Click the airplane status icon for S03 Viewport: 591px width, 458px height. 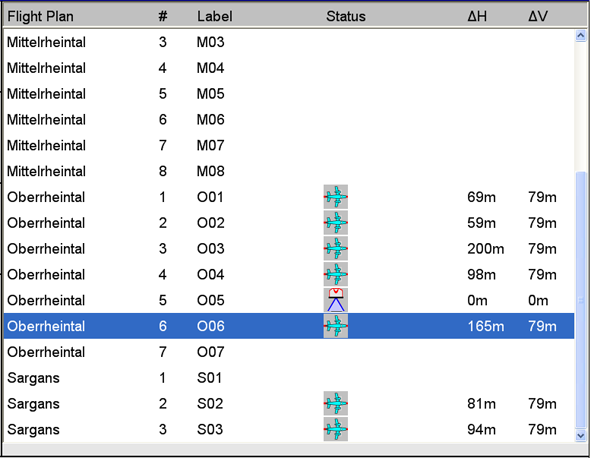[x=335, y=429]
